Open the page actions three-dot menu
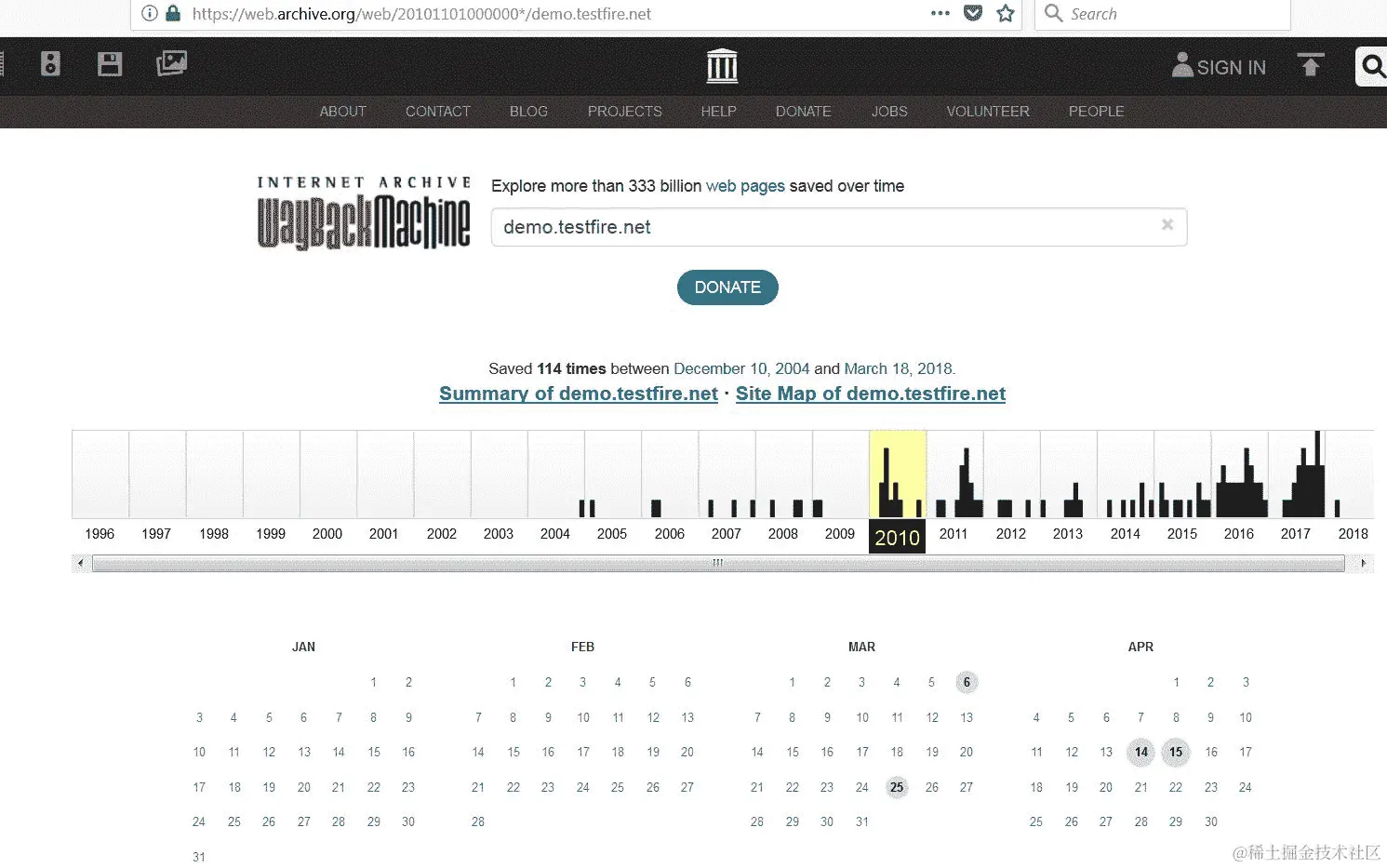1387x868 pixels. pyautogui.click(x=940, y=13)
